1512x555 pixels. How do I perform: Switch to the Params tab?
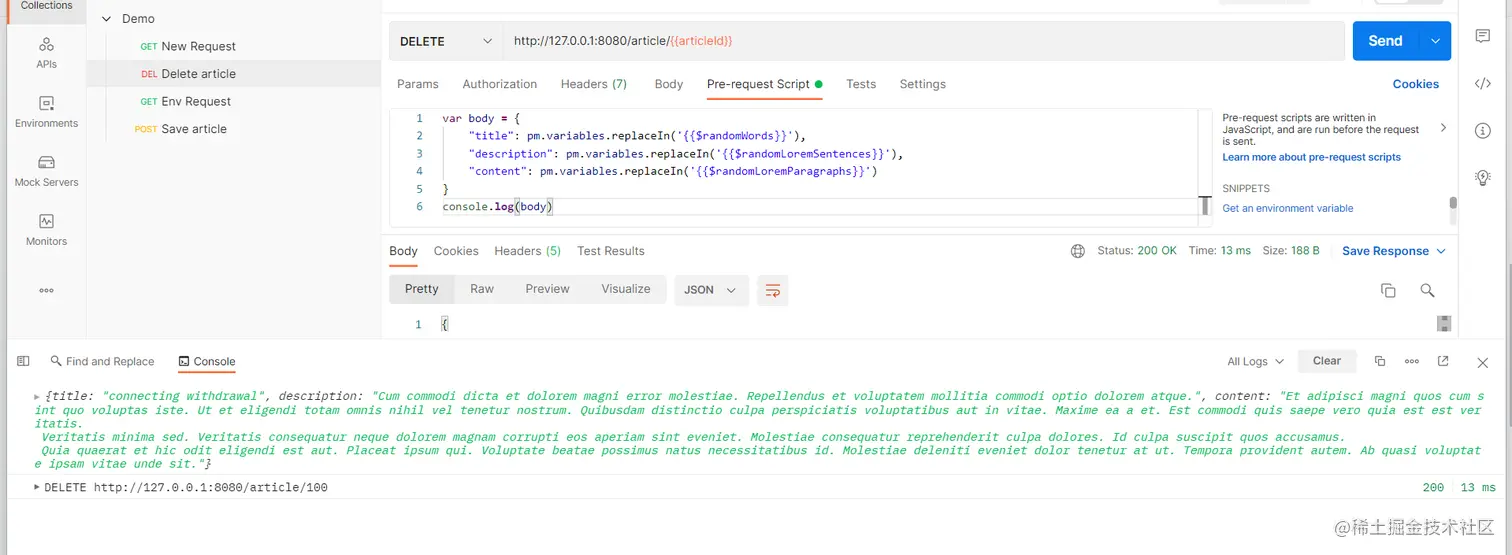coord(418,84)
